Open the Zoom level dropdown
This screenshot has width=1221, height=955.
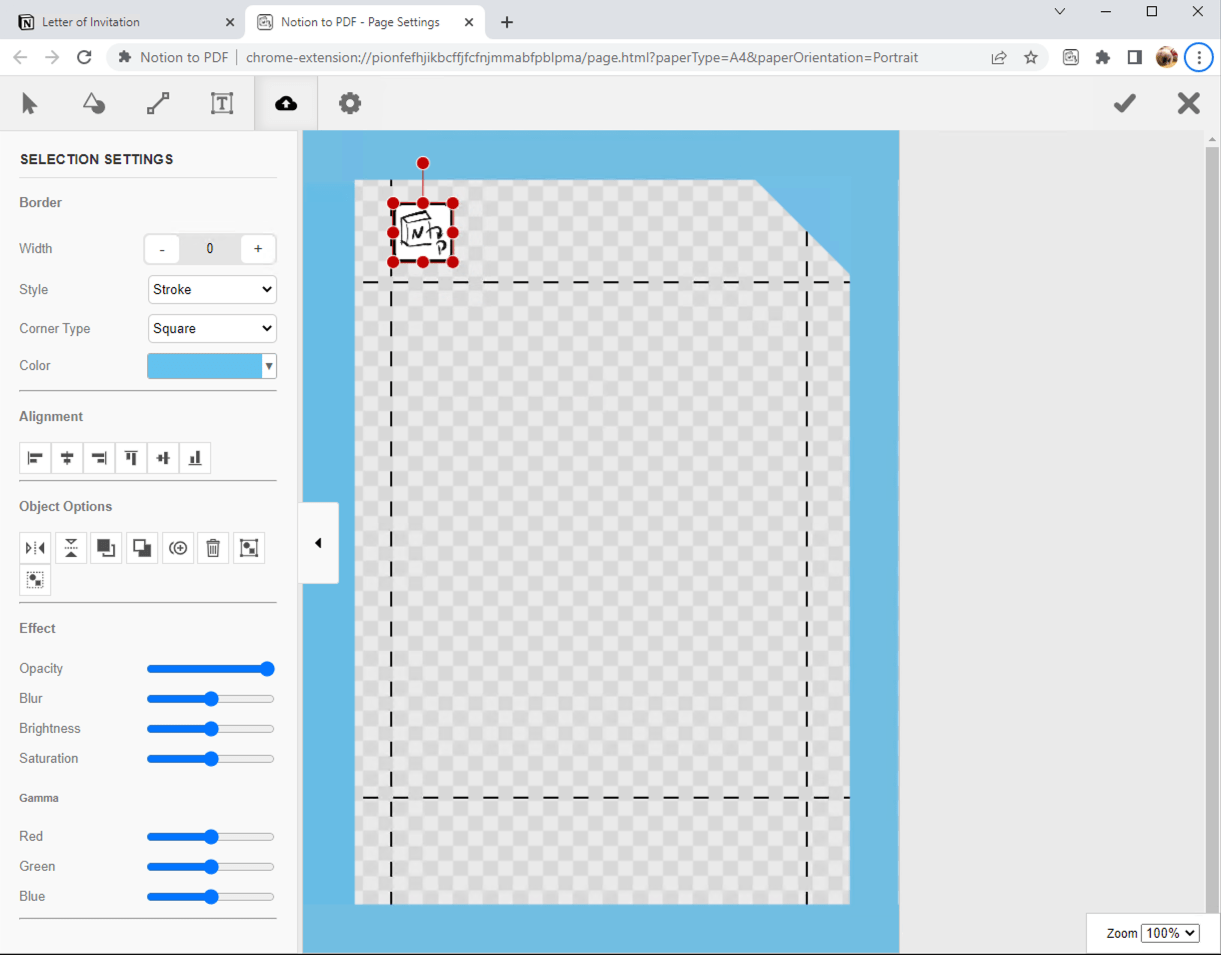click(1170, 932)
